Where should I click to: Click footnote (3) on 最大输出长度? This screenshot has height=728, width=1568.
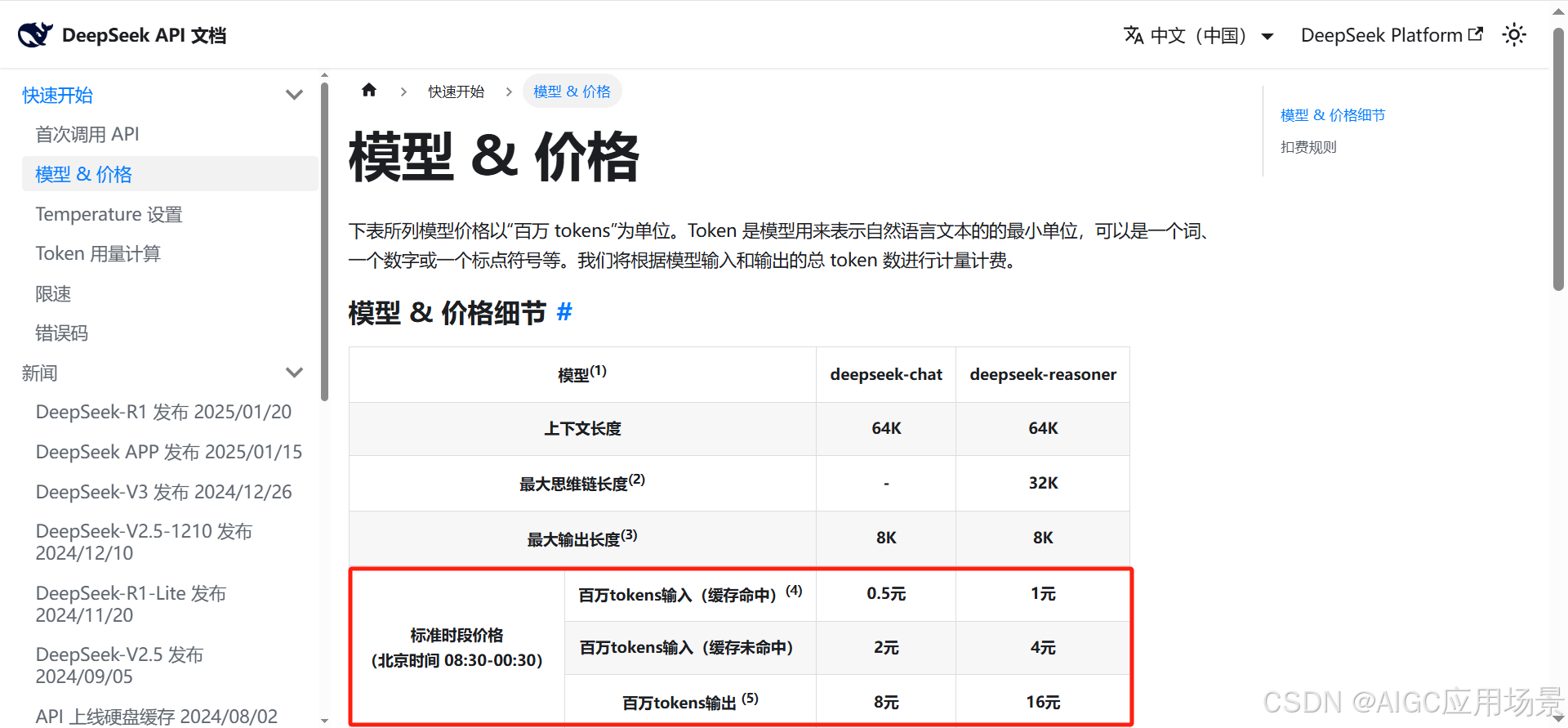pos(629,534)
